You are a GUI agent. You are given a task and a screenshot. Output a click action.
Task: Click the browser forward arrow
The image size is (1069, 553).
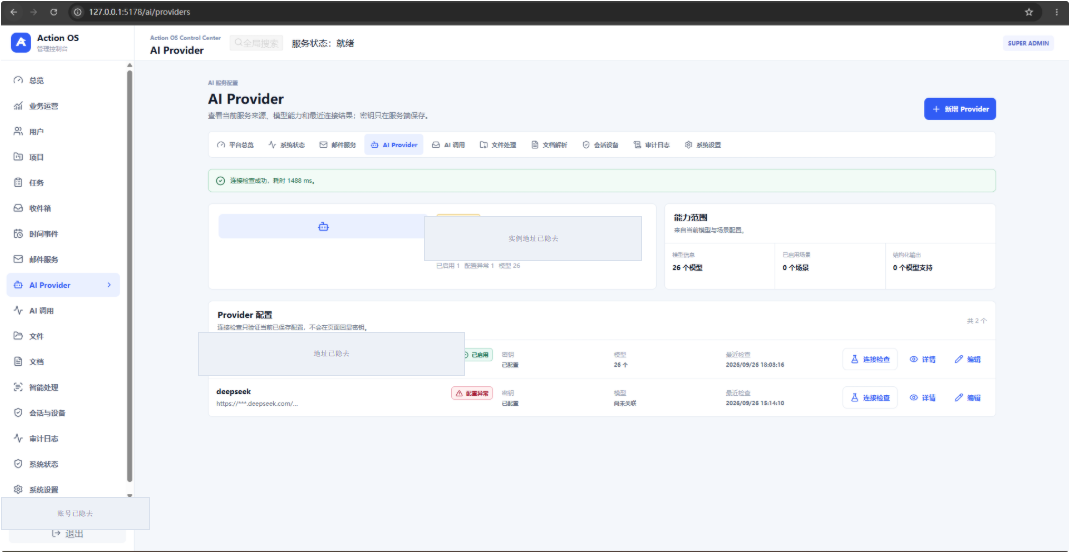coord(33,12)
